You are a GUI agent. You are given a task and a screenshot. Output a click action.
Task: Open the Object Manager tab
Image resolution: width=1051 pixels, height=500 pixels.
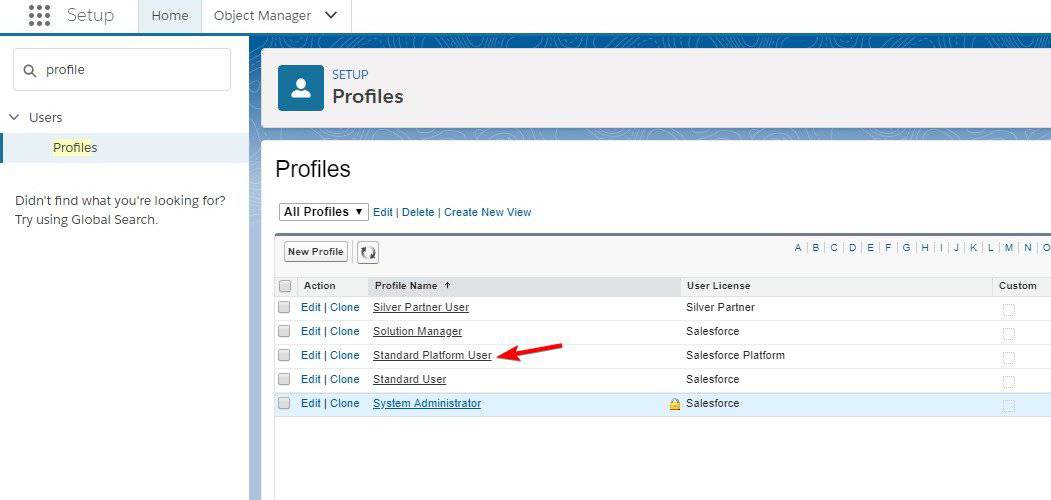click(x=262, y=15)
